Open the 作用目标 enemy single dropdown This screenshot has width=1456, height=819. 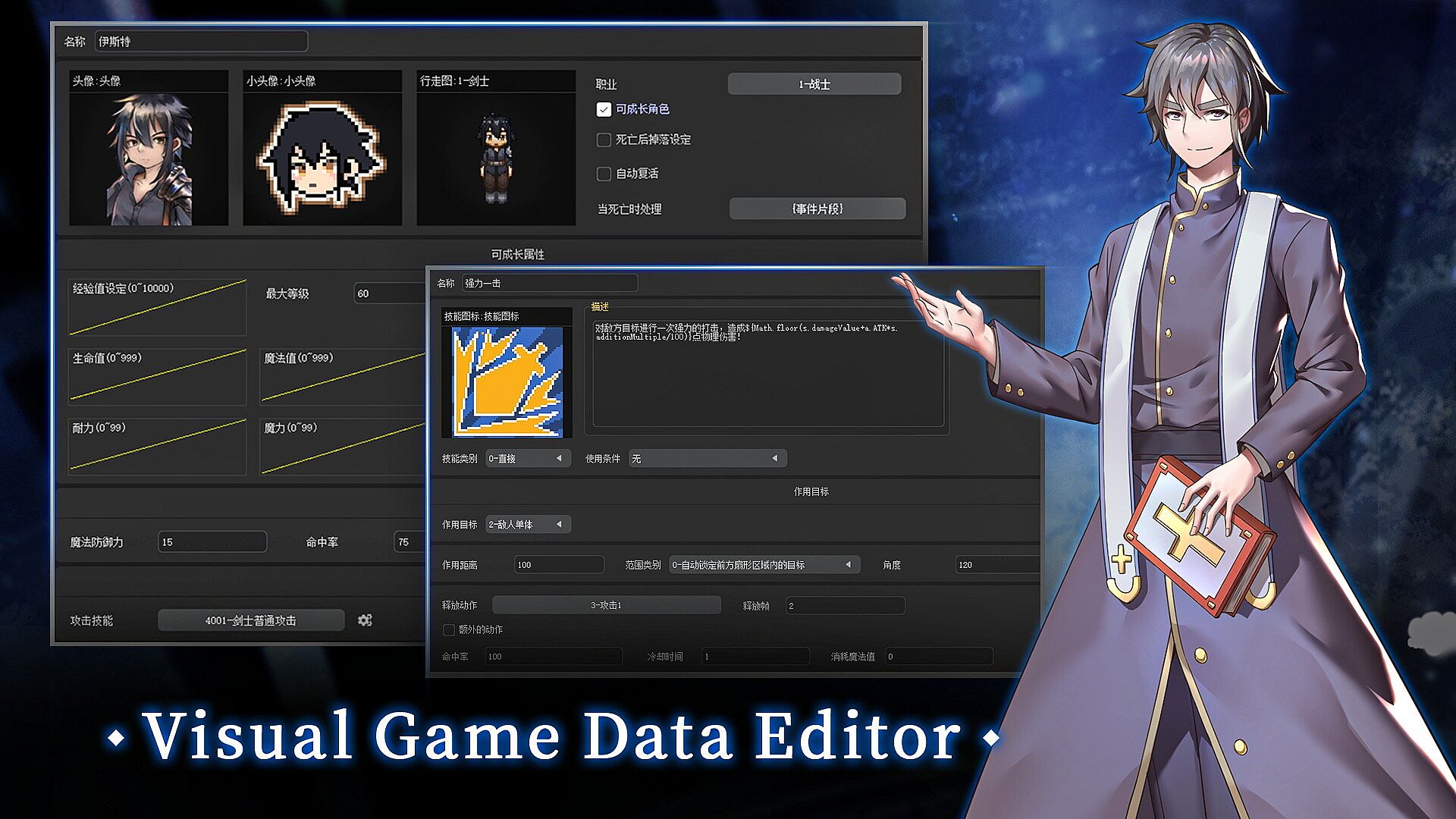coord(528,525)
